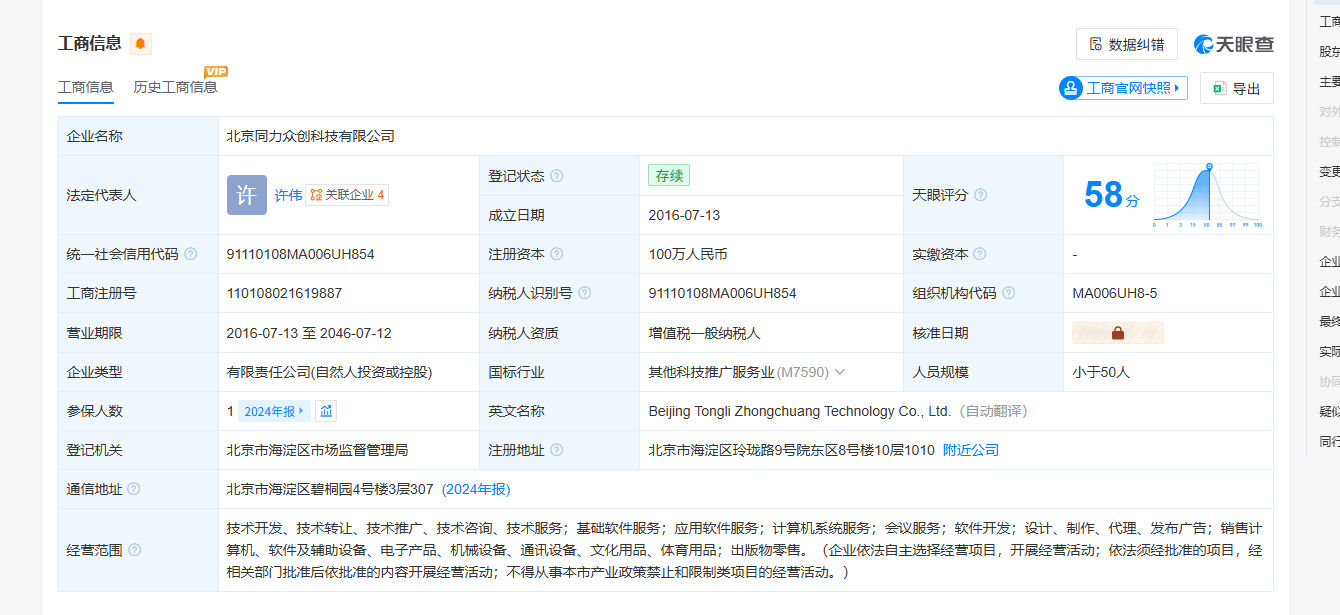Image resolution: width=1340 pixels, height=615 pixels.
Task: Click the 数据纠错 button
Action: tap(1126, 44)
